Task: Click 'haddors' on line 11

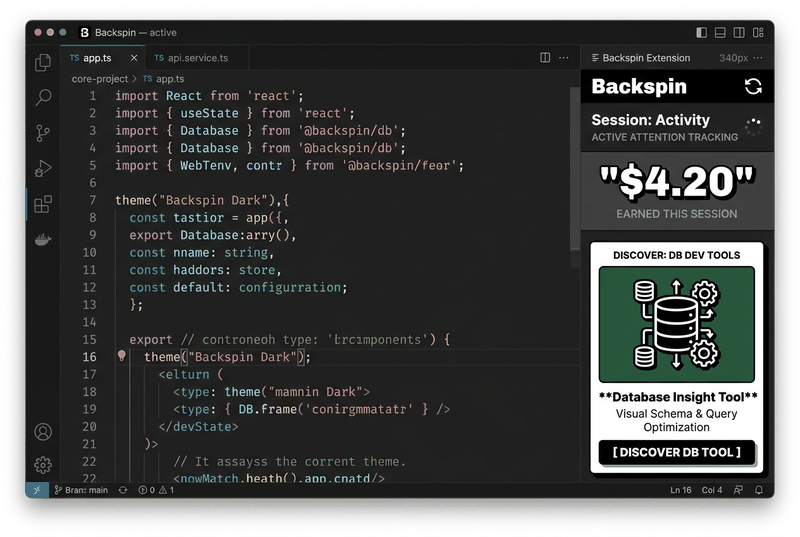Action: pyautogui.click(x=198, y=270)
